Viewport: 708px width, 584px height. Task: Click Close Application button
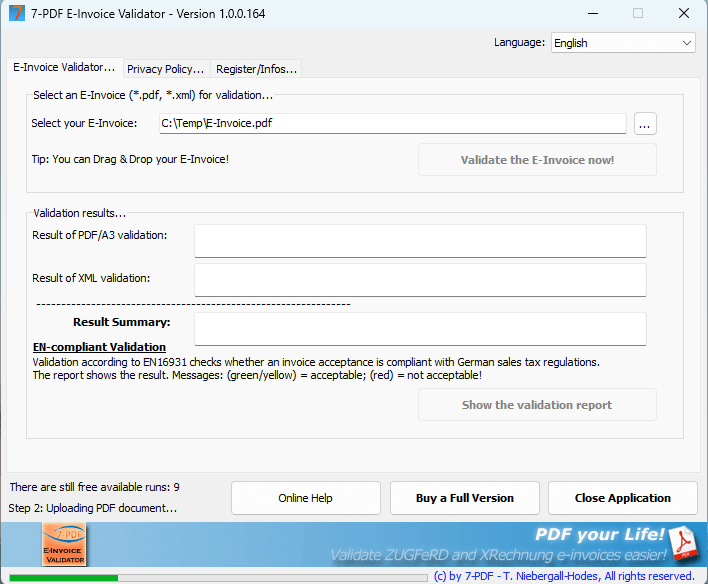(623, 498)
